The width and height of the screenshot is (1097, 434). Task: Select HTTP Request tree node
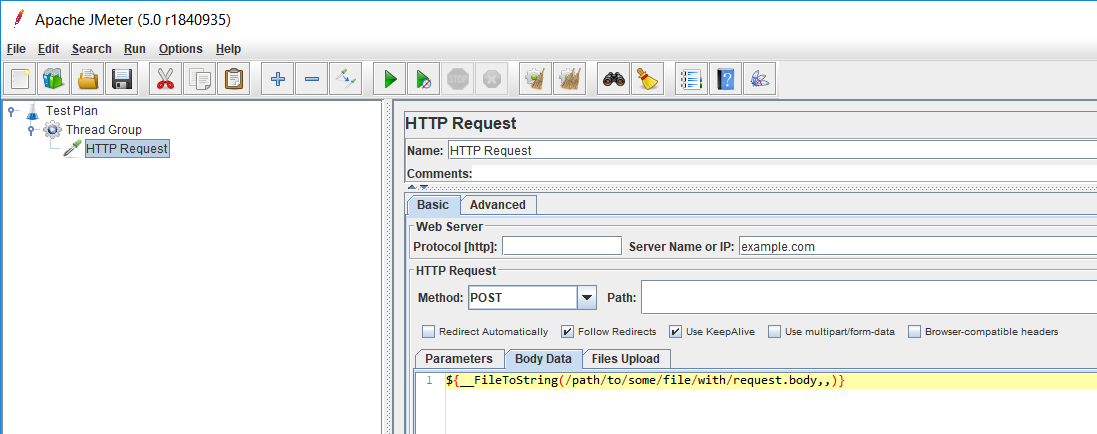tap(127, 148)
